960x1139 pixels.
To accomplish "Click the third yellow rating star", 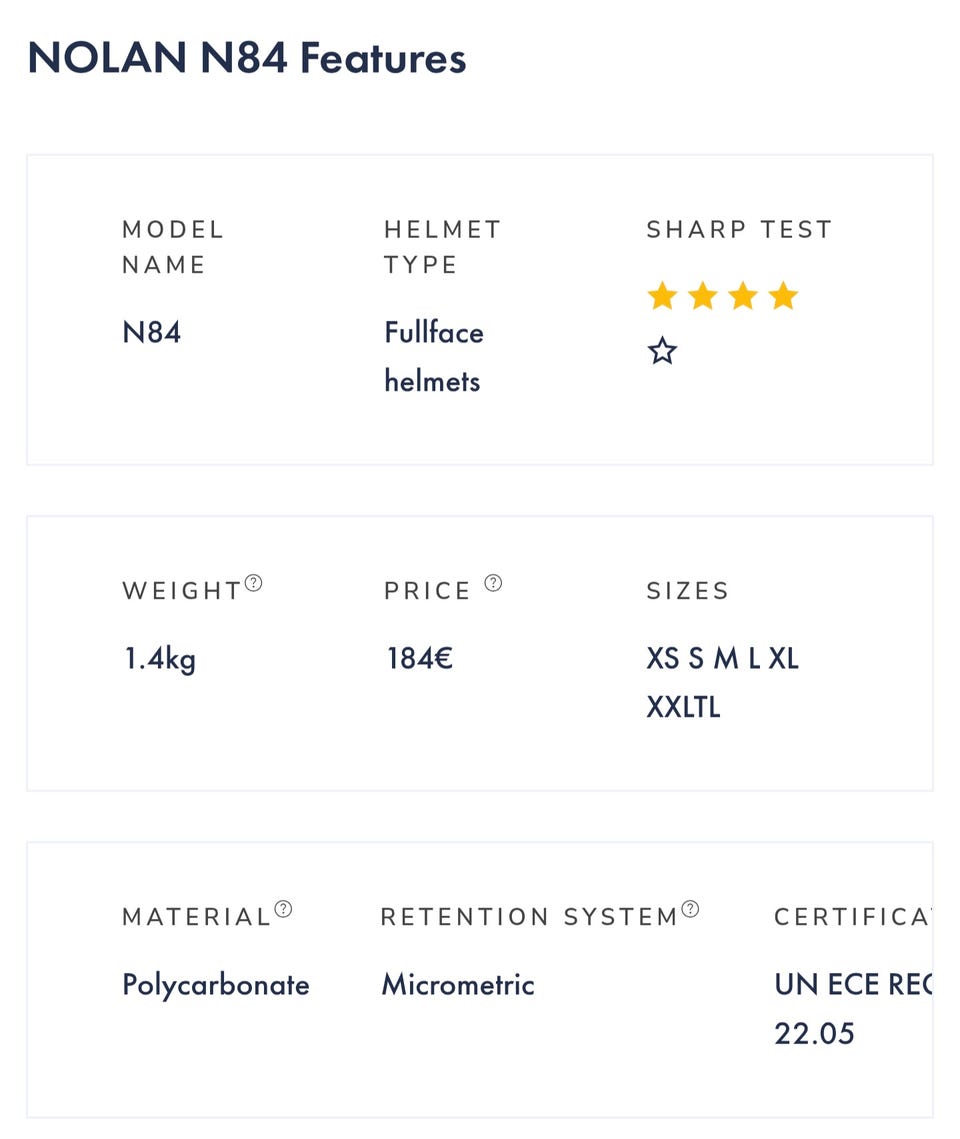I will (743, 296).
